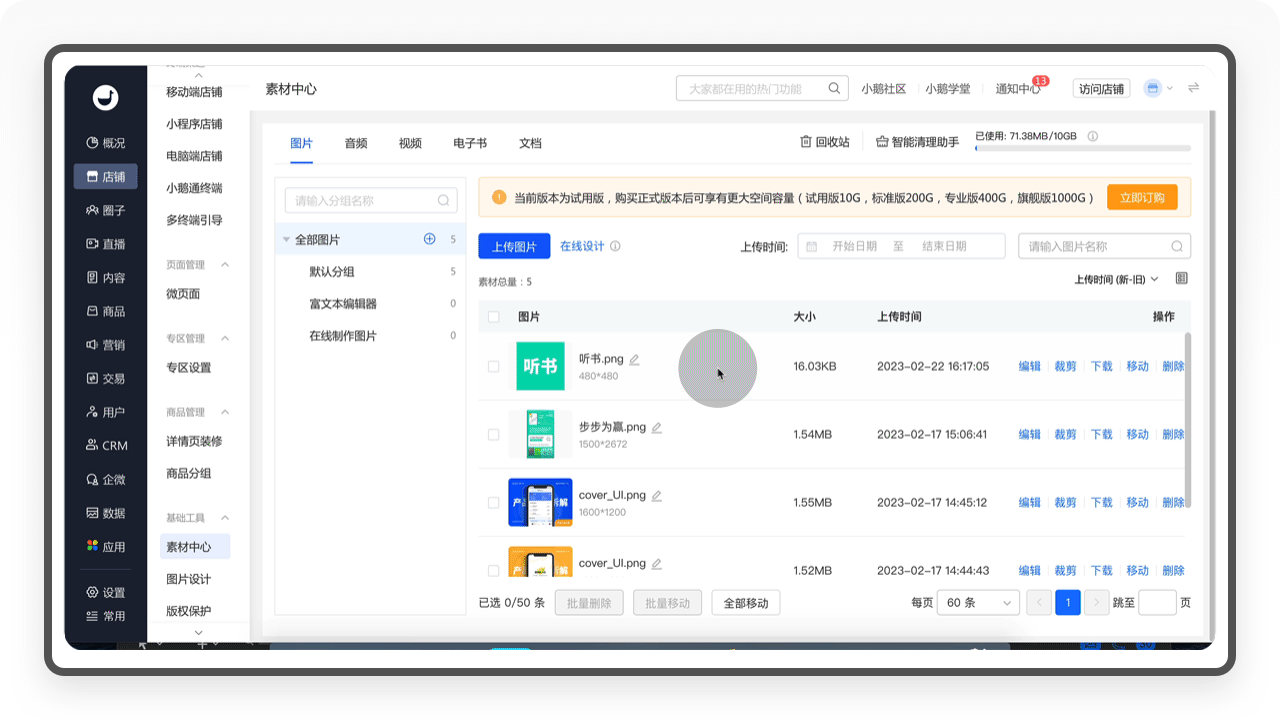Viewport: 1280px width, 720px height.
Task: Open CRM in the sidebar
Action: [x=105, y=446]
